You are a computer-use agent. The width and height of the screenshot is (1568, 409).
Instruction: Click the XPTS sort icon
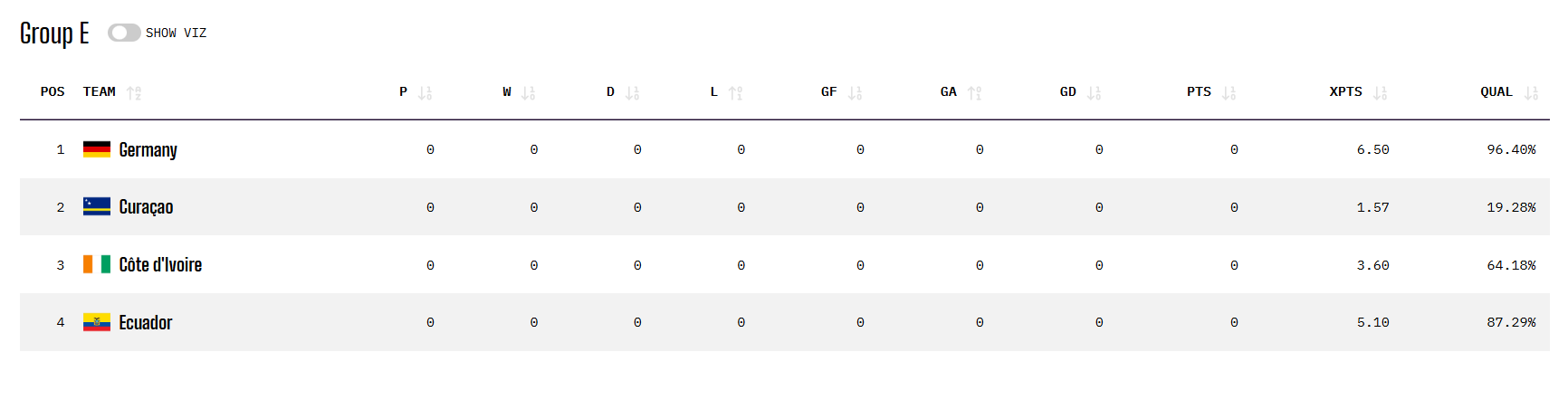(x=1380, y=92)
